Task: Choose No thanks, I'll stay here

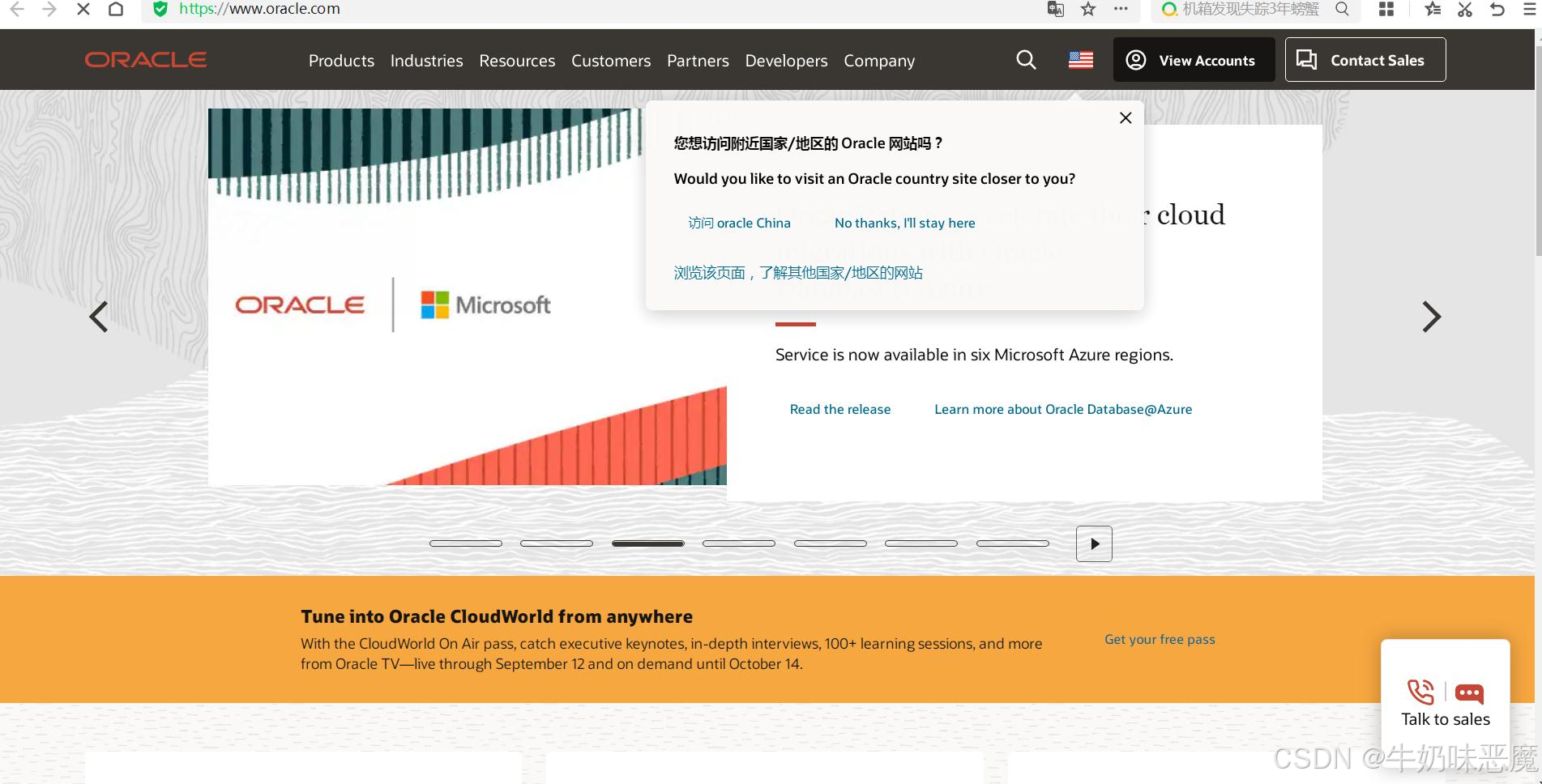Action: coord(905,224)
